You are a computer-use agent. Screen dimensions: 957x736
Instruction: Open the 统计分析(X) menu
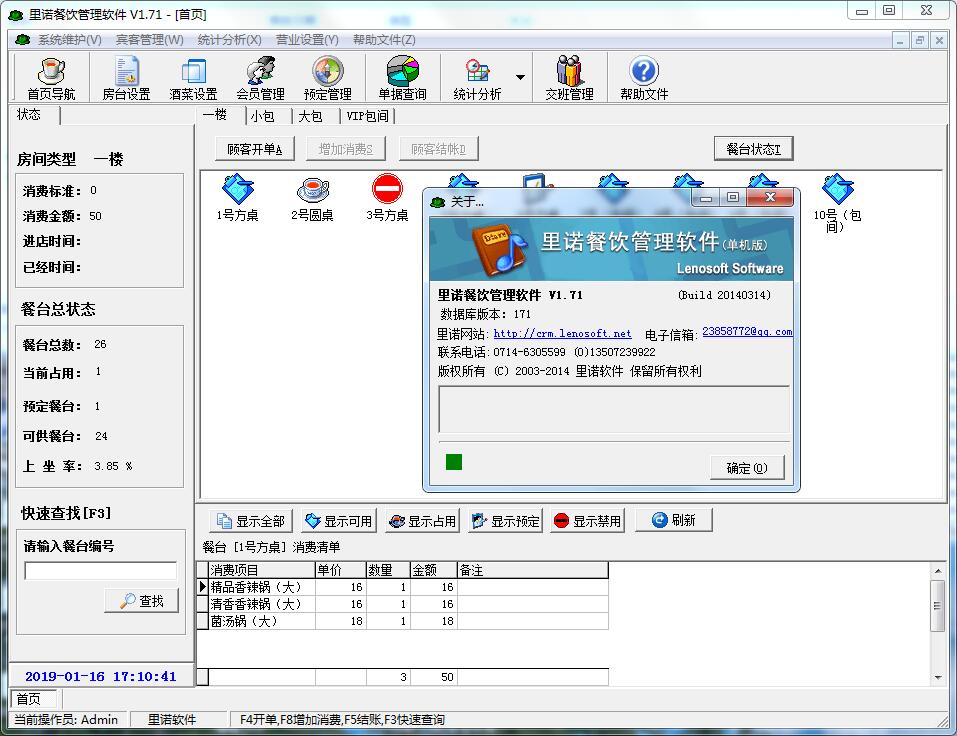229,40
